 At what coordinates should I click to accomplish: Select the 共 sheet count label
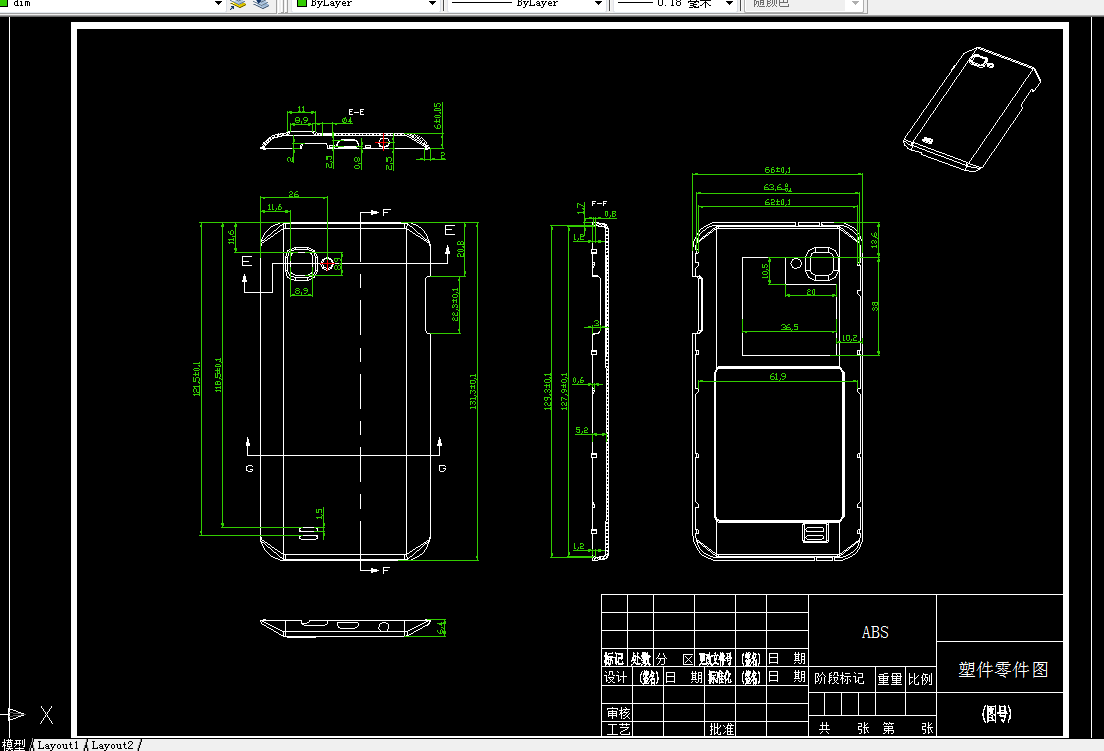824,728
